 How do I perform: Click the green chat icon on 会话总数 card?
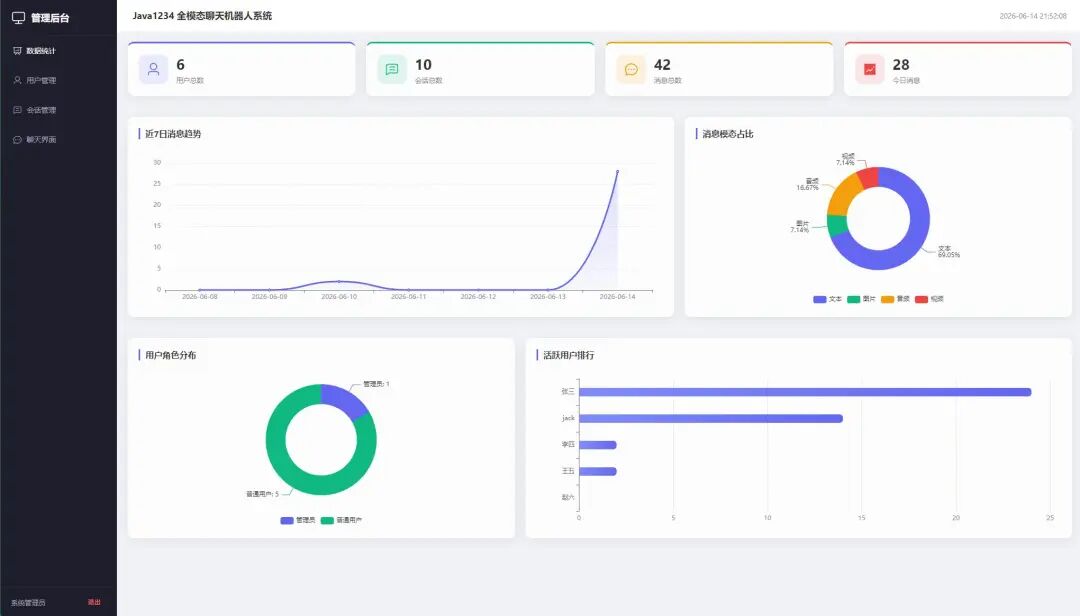coord(392,70)
